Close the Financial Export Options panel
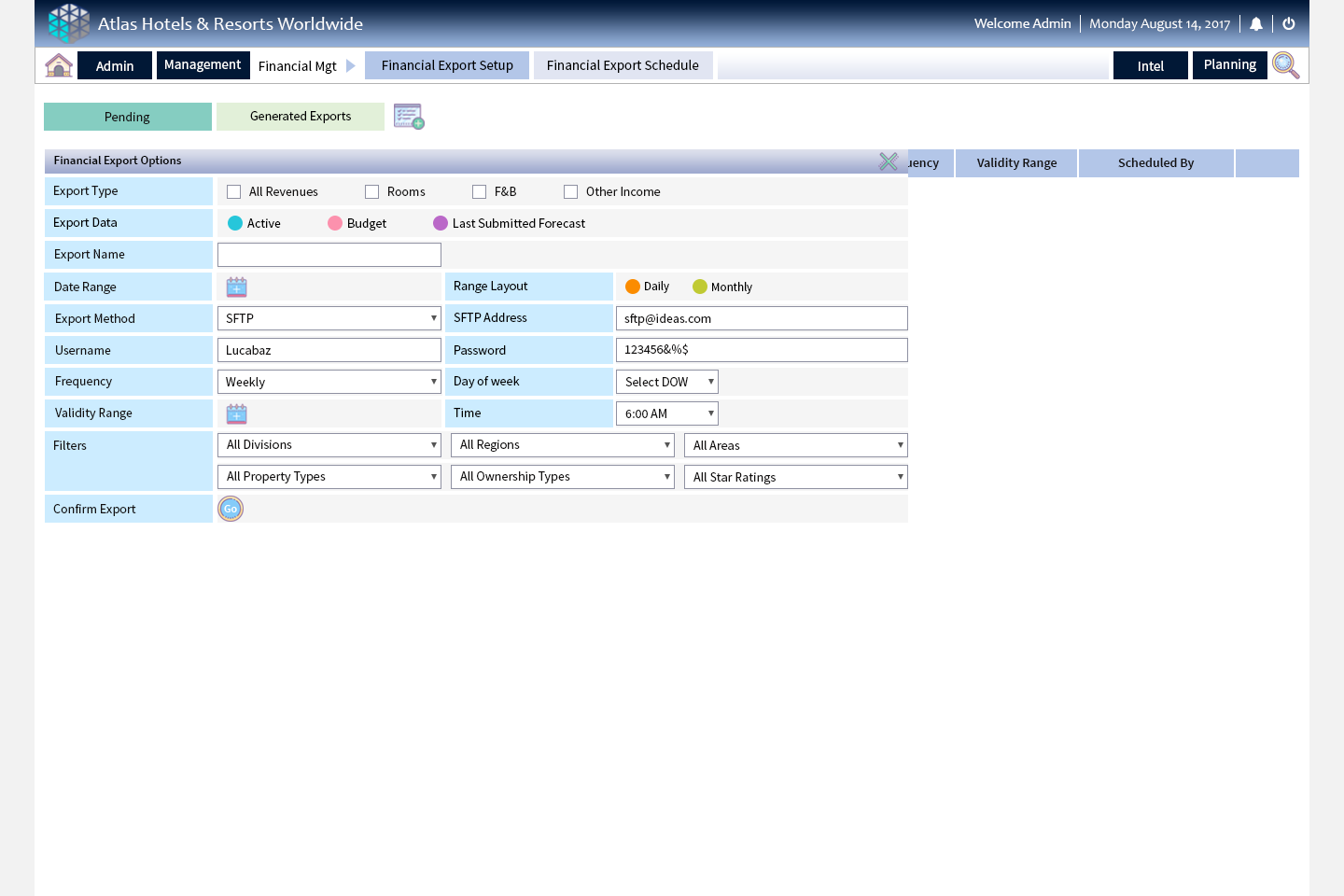Viewport: 1344px width, 896px height. (x=889, y=161)
